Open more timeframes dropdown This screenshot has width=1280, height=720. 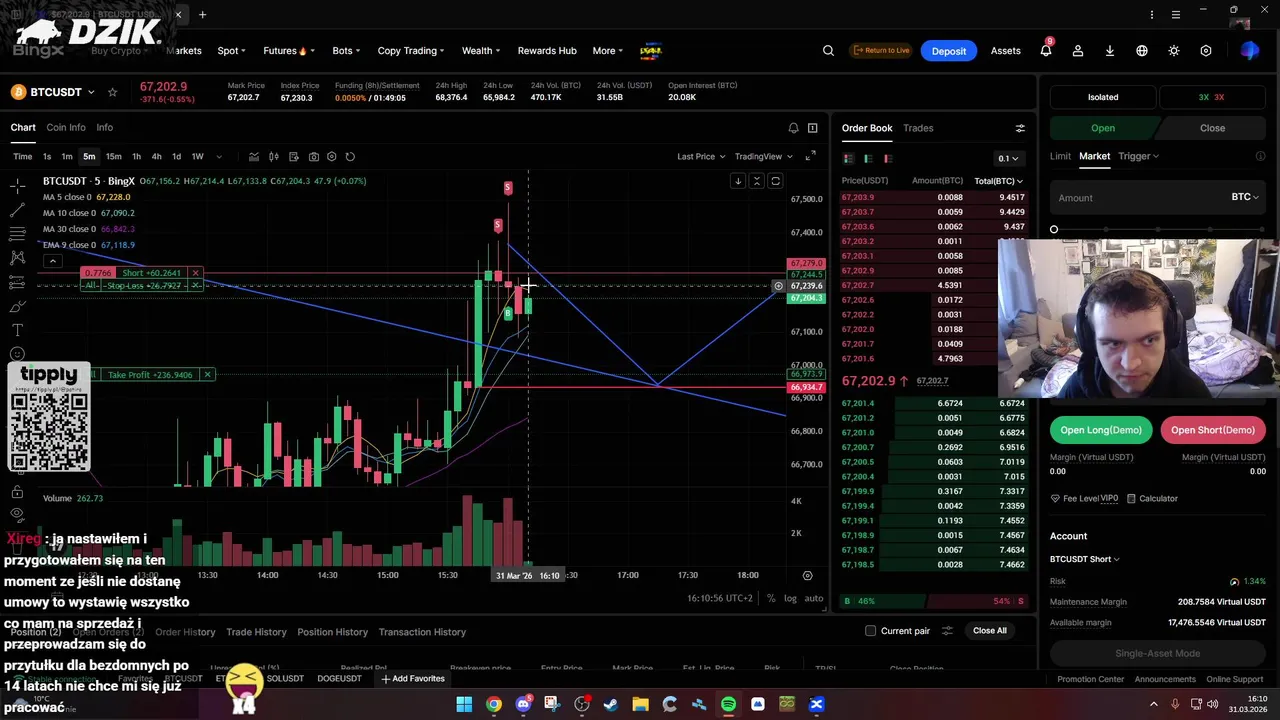pos(219,157)
